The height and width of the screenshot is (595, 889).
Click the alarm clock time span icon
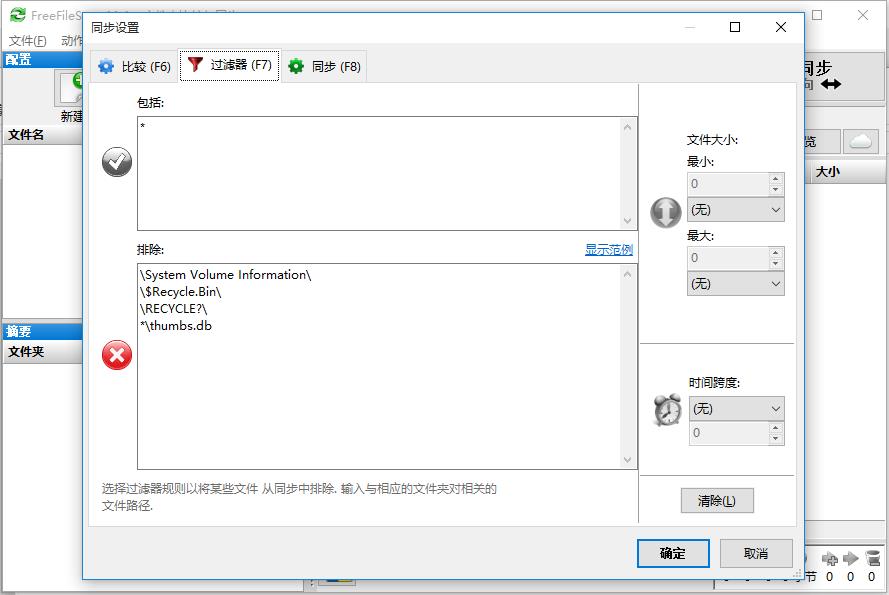[667, 410]
